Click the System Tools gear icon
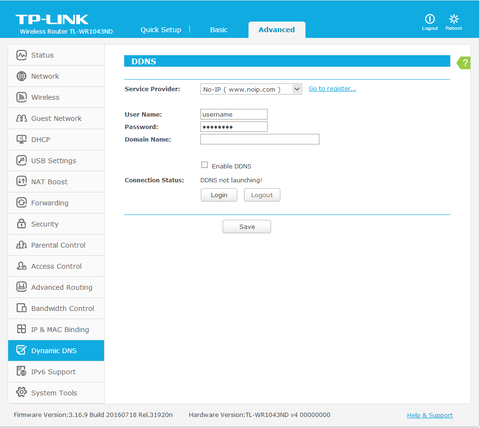 pos(21,392)
